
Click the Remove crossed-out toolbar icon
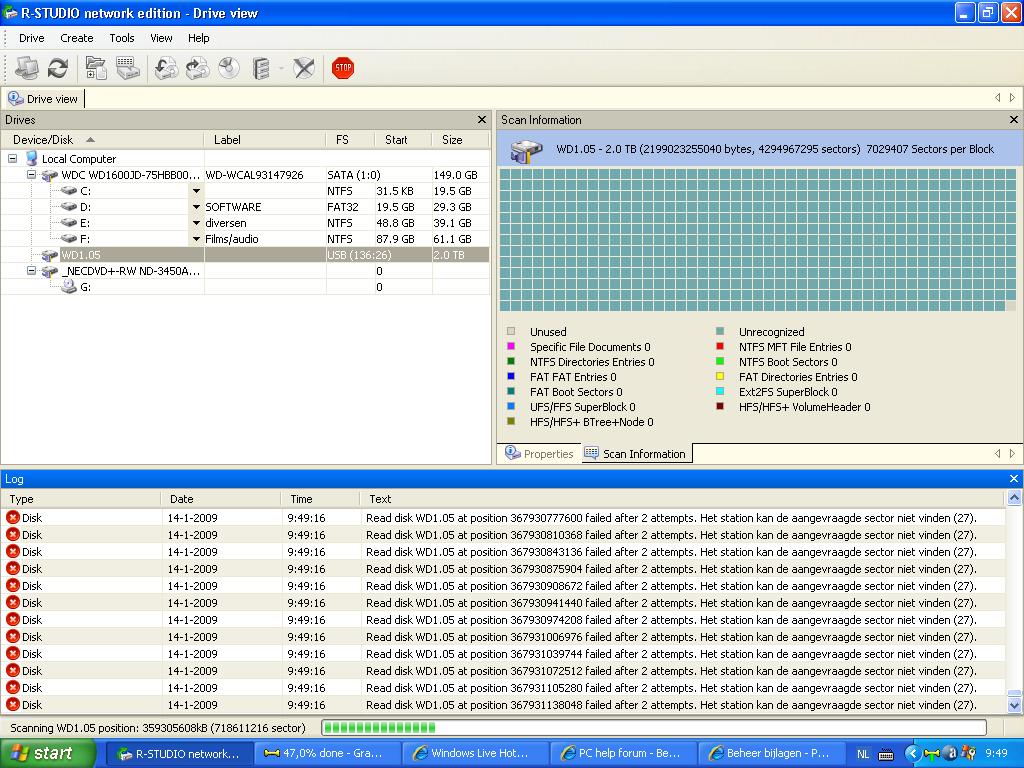[x=304, y=68]
